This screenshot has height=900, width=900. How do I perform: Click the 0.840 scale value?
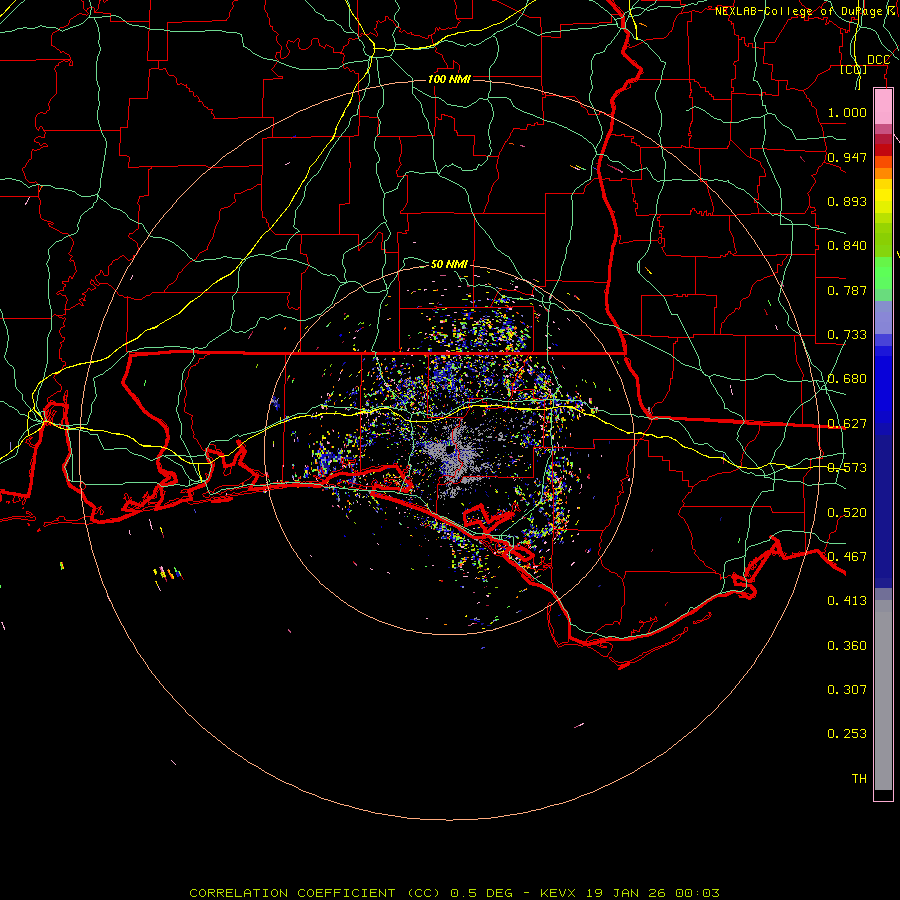[847, 246]
